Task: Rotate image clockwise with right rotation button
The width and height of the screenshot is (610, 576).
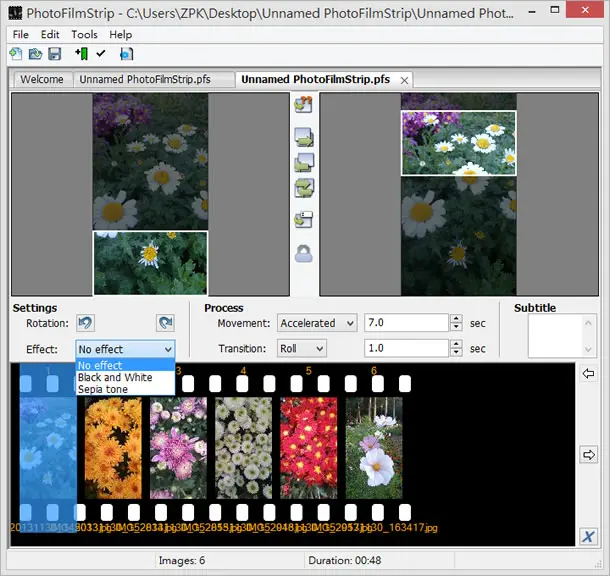Action: coord(165,323)
